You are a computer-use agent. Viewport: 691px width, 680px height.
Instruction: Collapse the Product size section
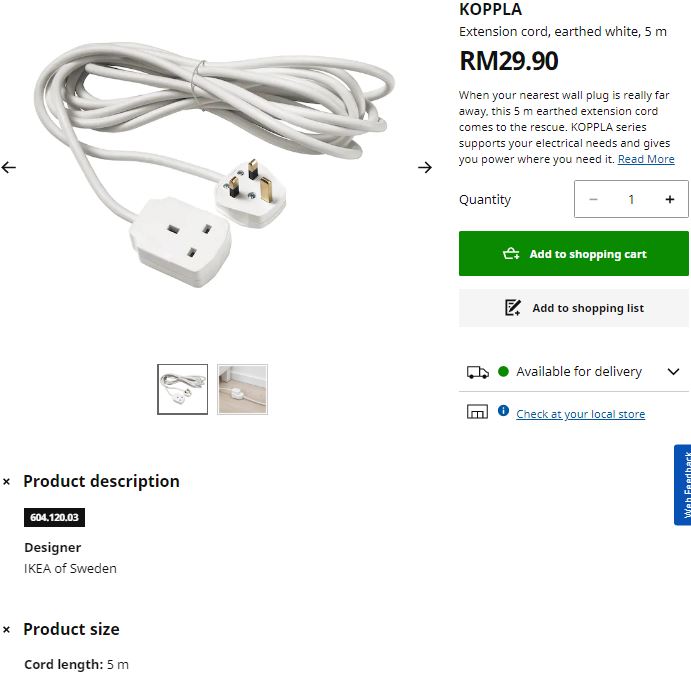click(6, 630)
